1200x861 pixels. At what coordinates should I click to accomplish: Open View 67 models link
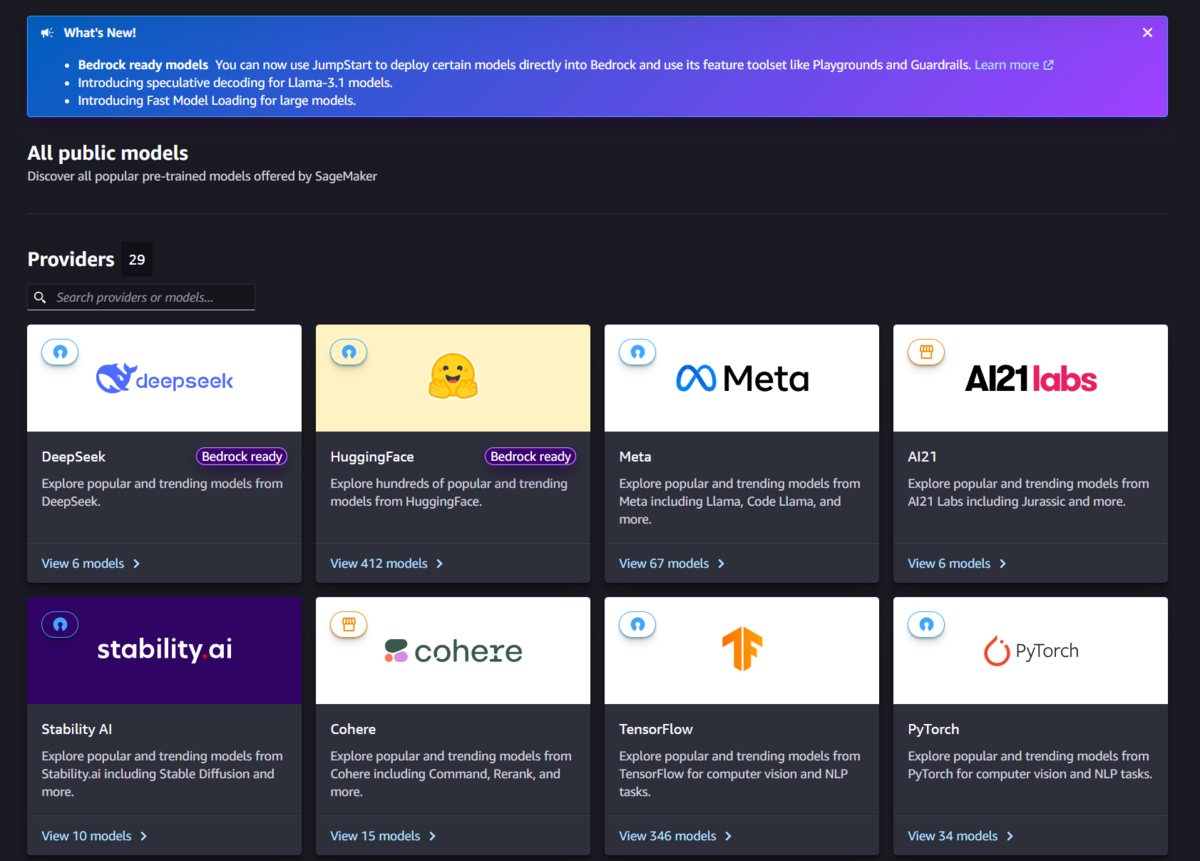tap(664, 563)
